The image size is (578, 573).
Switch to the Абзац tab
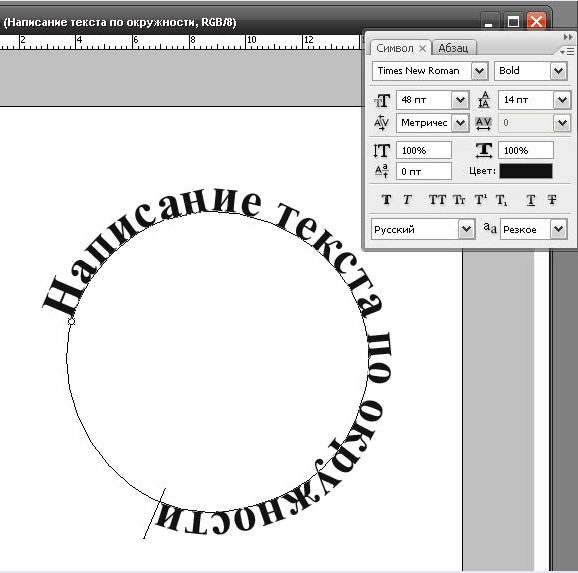[453, 48]
